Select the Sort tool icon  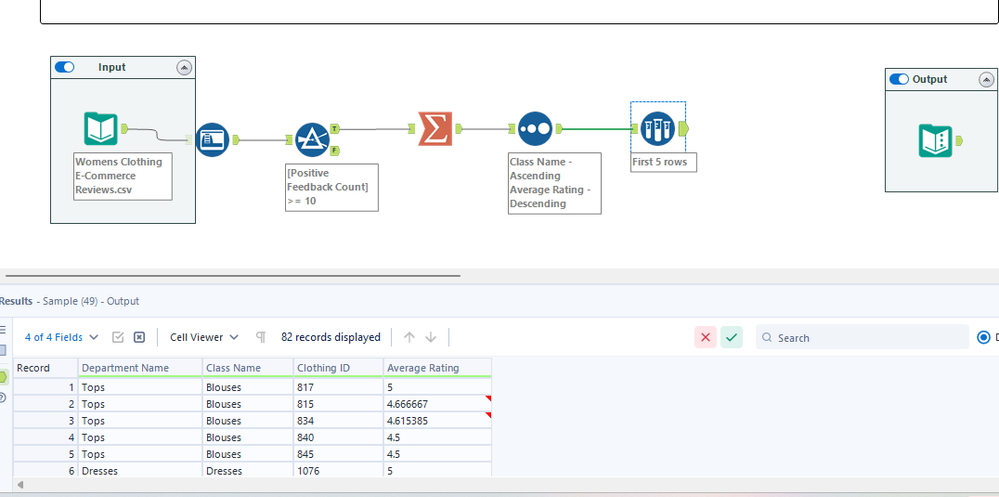[535, 129]
